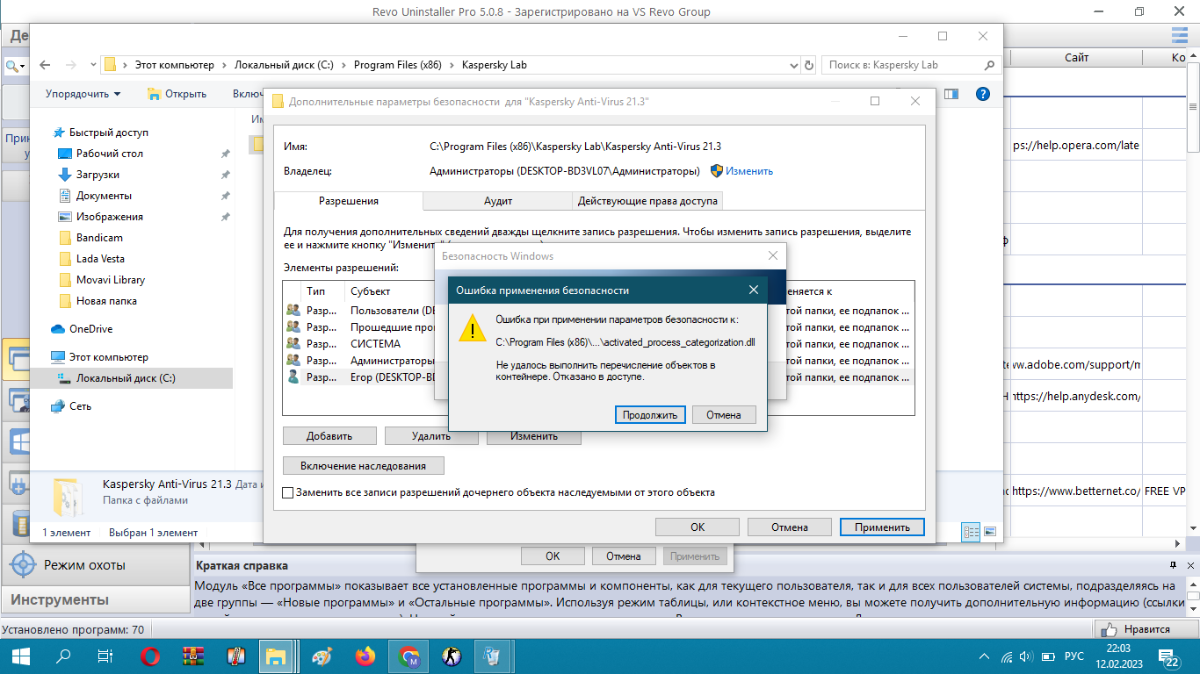The width and height of the screenshot is (1200, 674).
Task: Toggle the Explorer preview pane icon
Action: pyautogui.click(x=951, y=94)
